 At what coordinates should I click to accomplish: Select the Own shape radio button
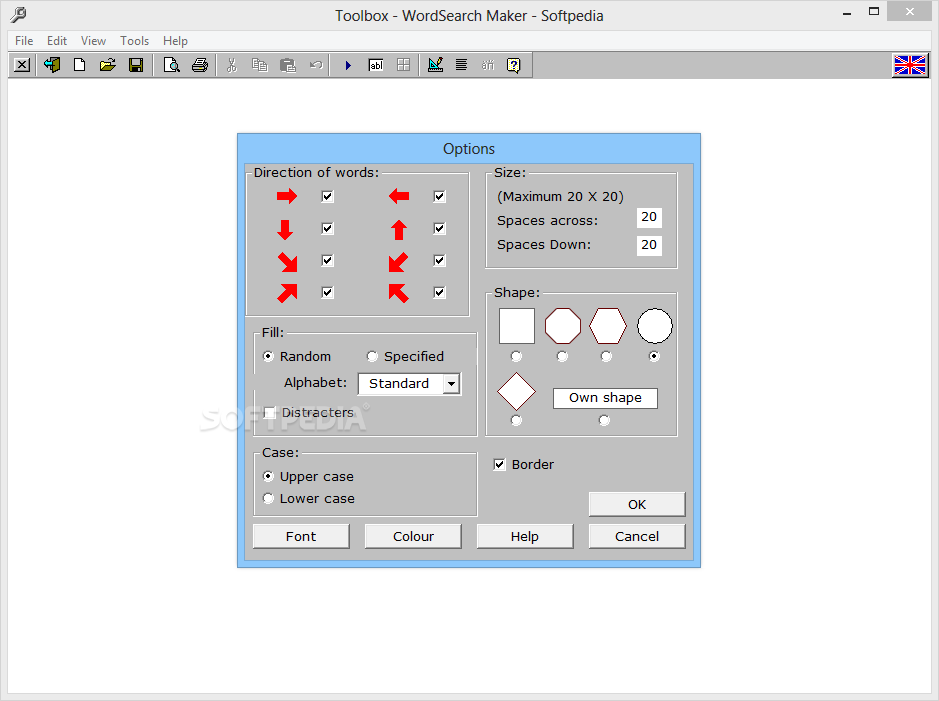coord(604,420)
